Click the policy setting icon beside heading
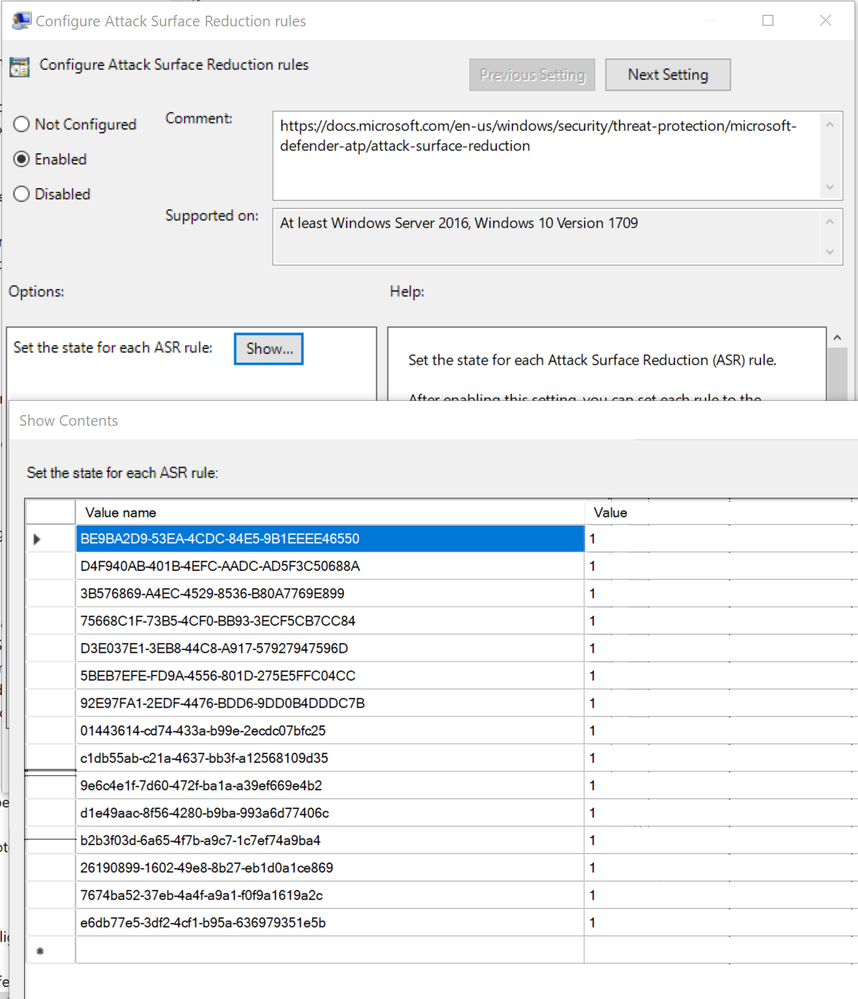 point(20,66)
